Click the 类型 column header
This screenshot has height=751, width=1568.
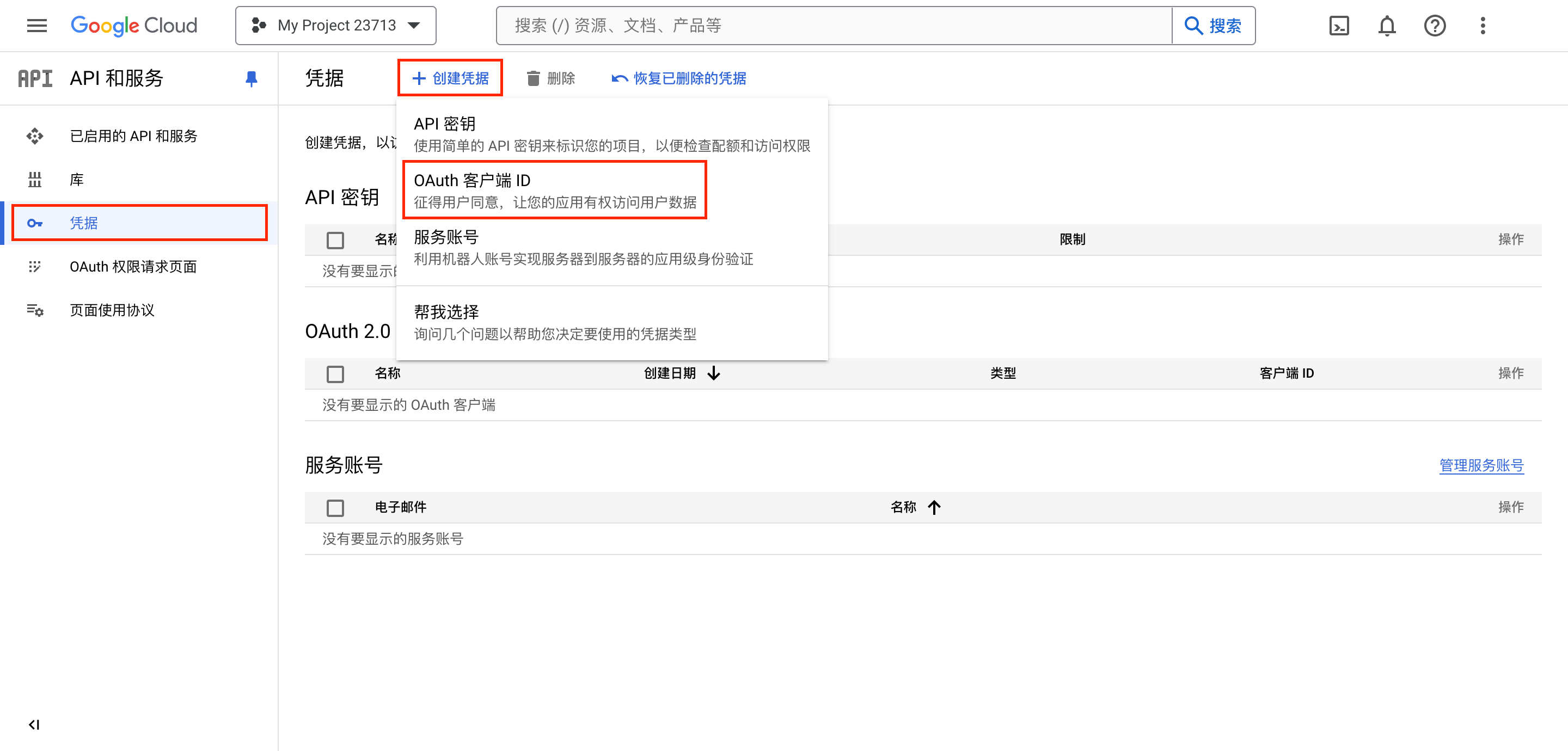coord(1002,373)
